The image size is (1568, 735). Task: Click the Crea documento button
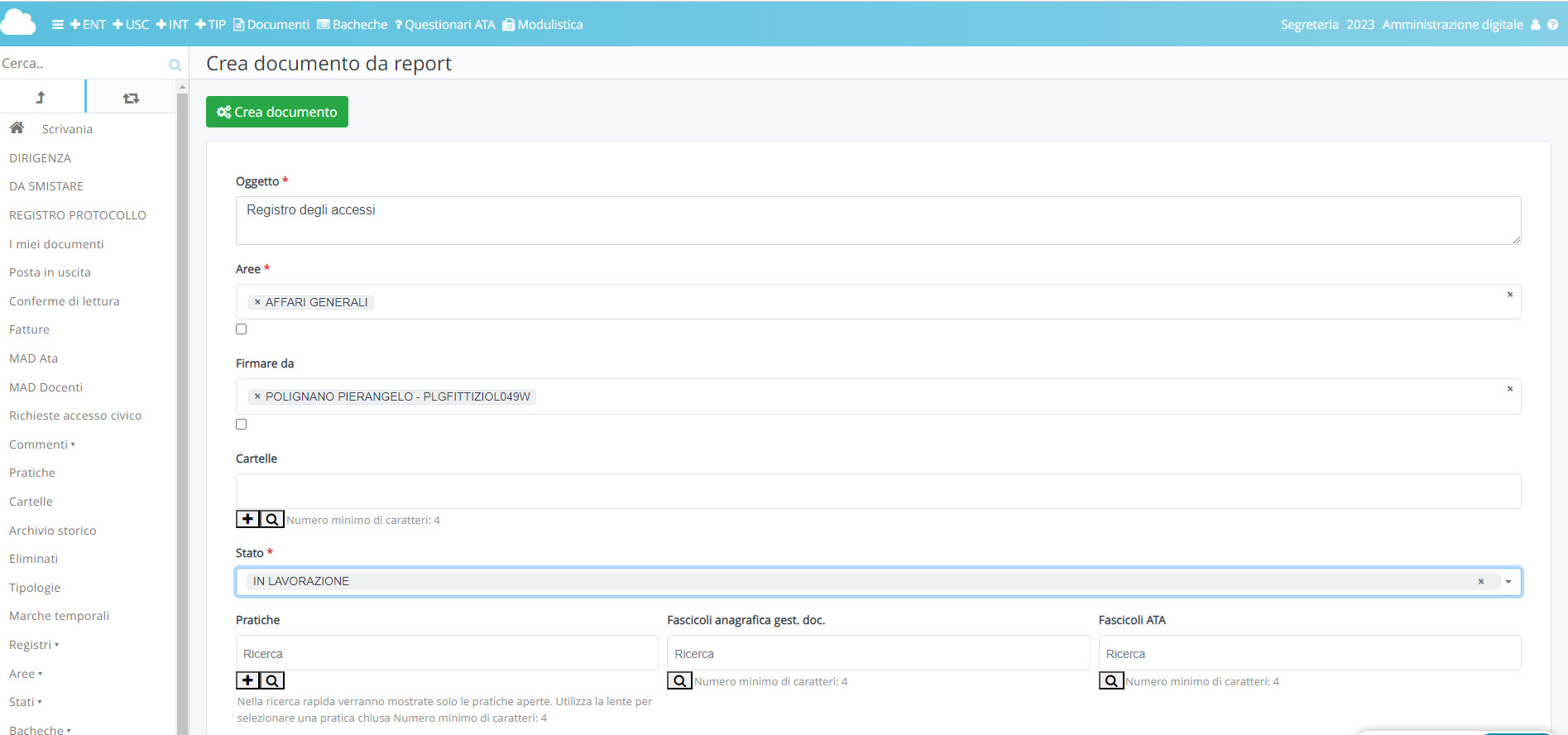click(x=277, y=112)
